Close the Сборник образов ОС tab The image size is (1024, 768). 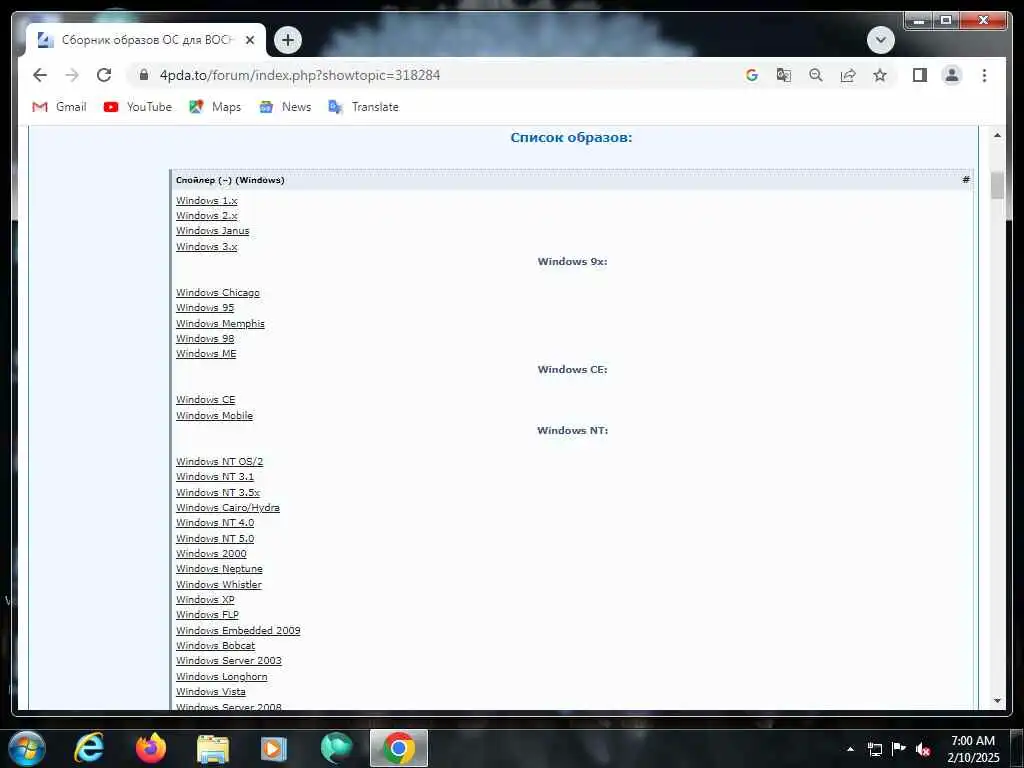pyautogui.click(x=249, y=40)
